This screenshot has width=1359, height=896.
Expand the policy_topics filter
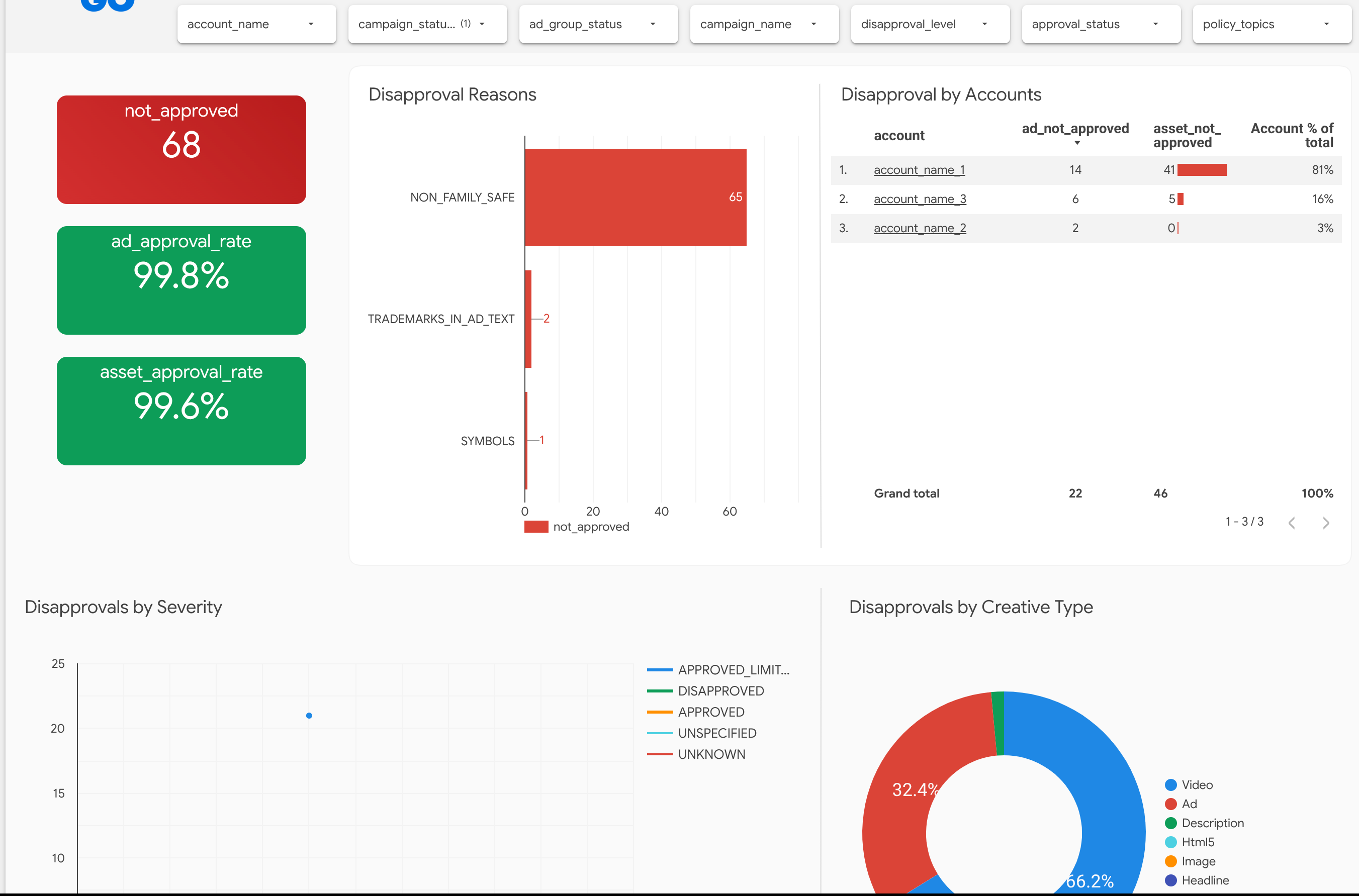[x=1272, y=24]
